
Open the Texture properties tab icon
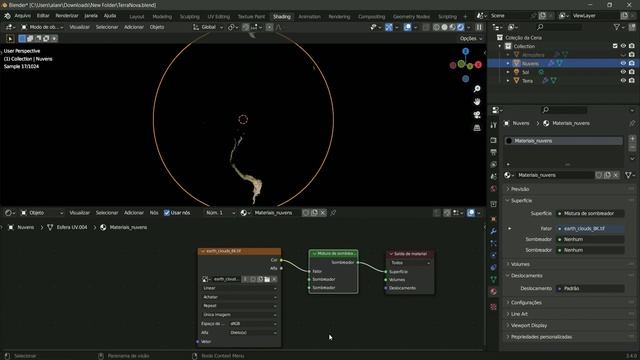(493, 307)
